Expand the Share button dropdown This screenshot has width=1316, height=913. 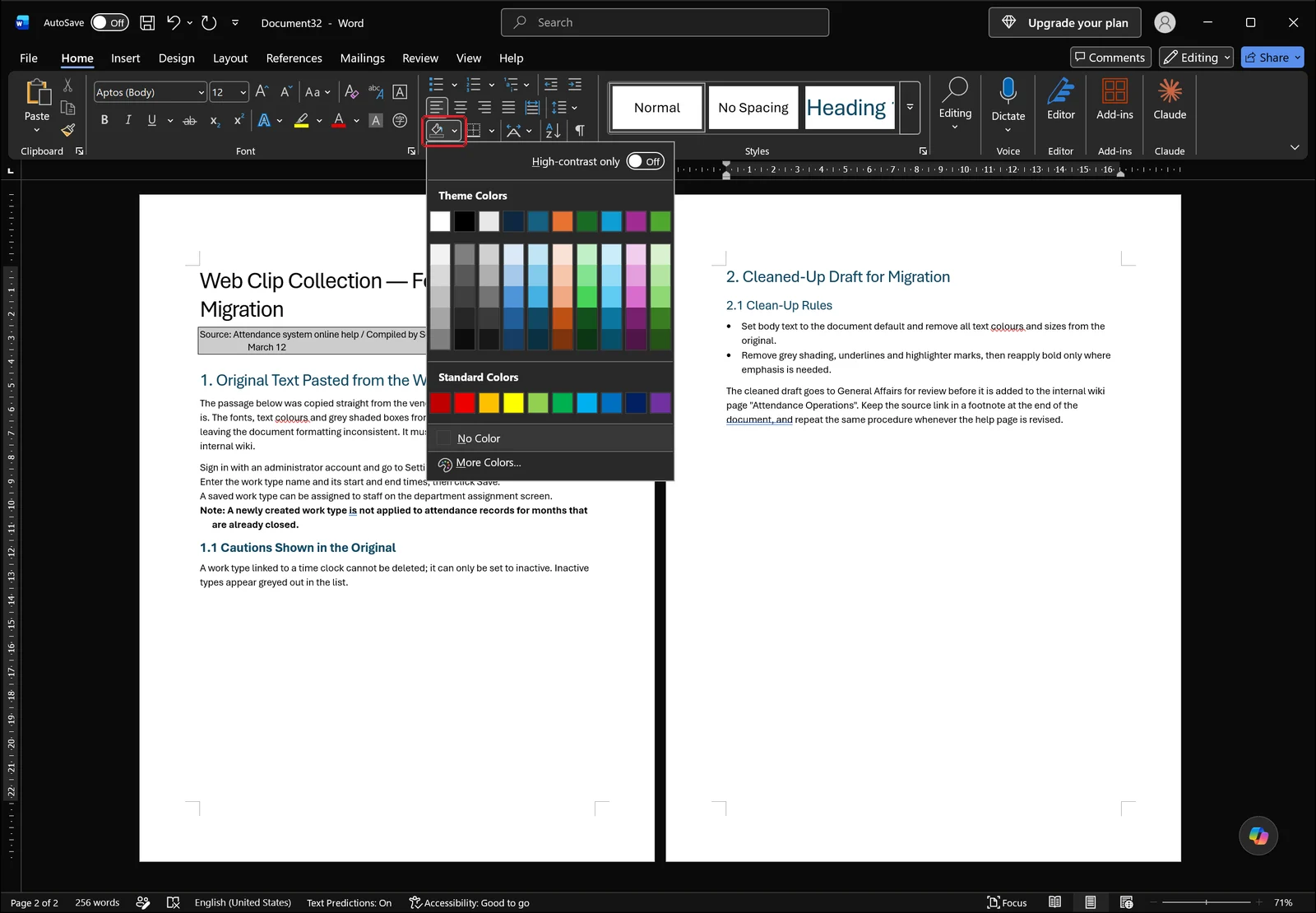tap(1297, 58)
